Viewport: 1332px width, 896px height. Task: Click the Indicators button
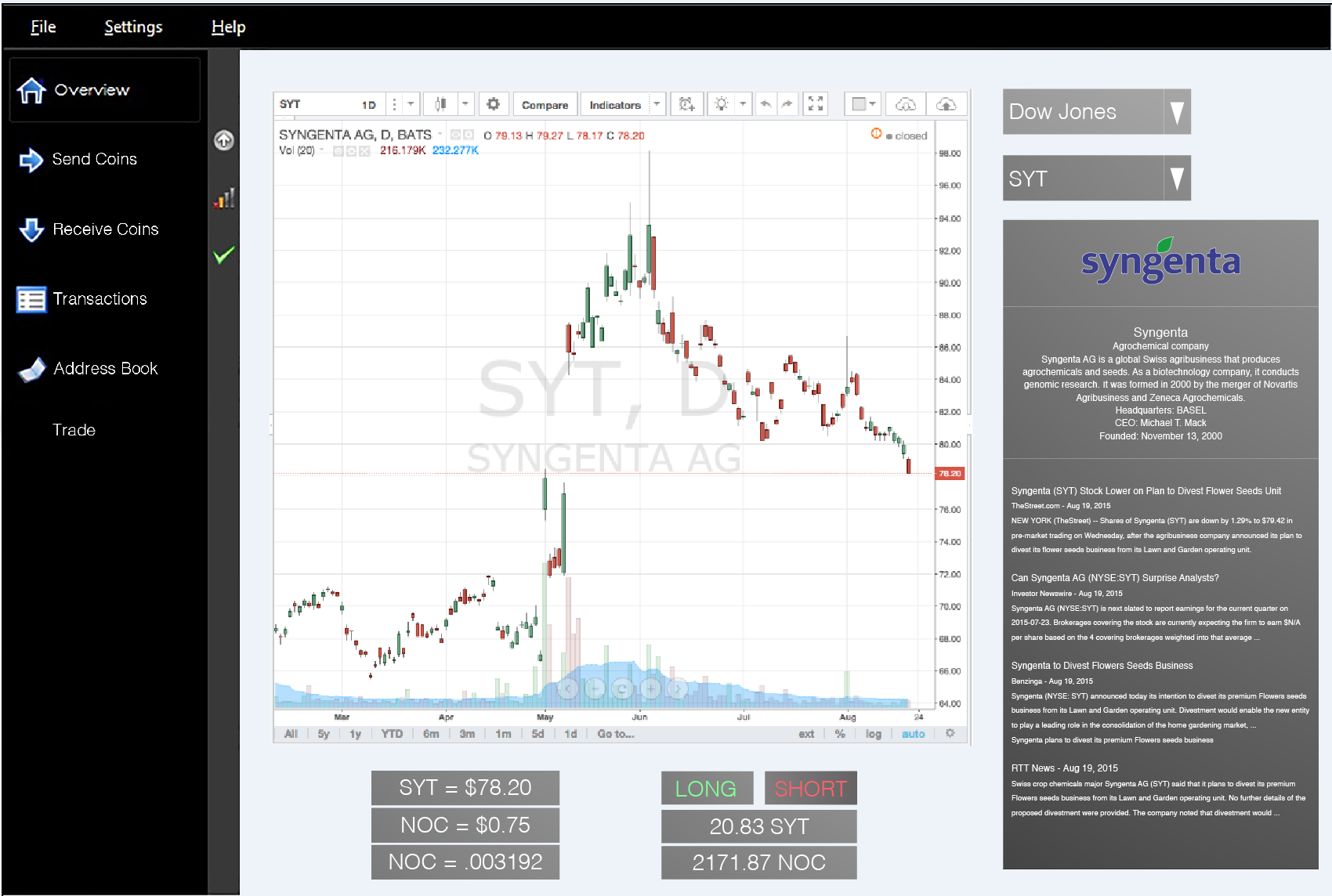tap(615, 105)
